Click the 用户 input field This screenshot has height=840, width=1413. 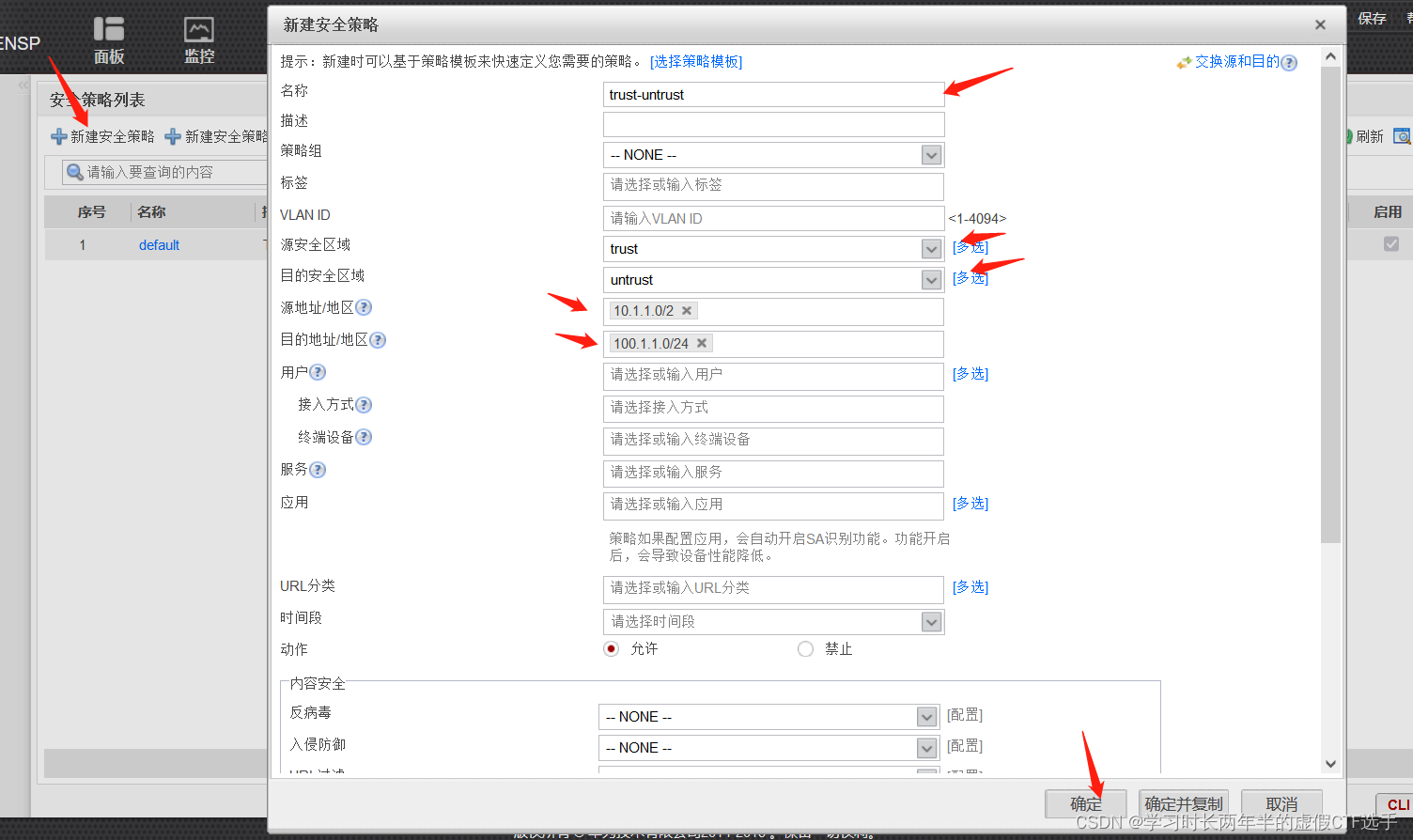(773, 376)
